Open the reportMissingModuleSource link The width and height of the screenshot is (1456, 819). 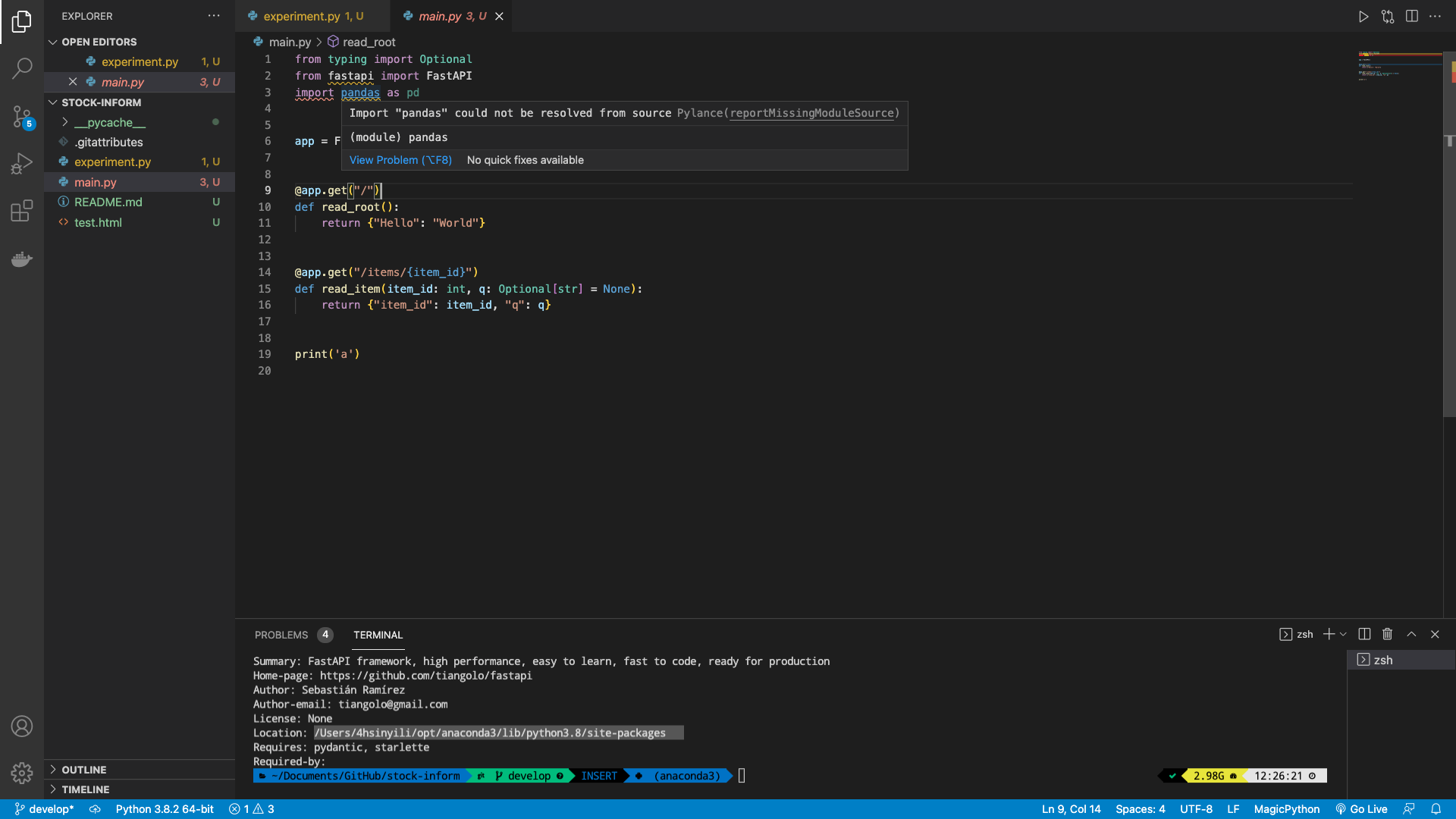point(811,113)
